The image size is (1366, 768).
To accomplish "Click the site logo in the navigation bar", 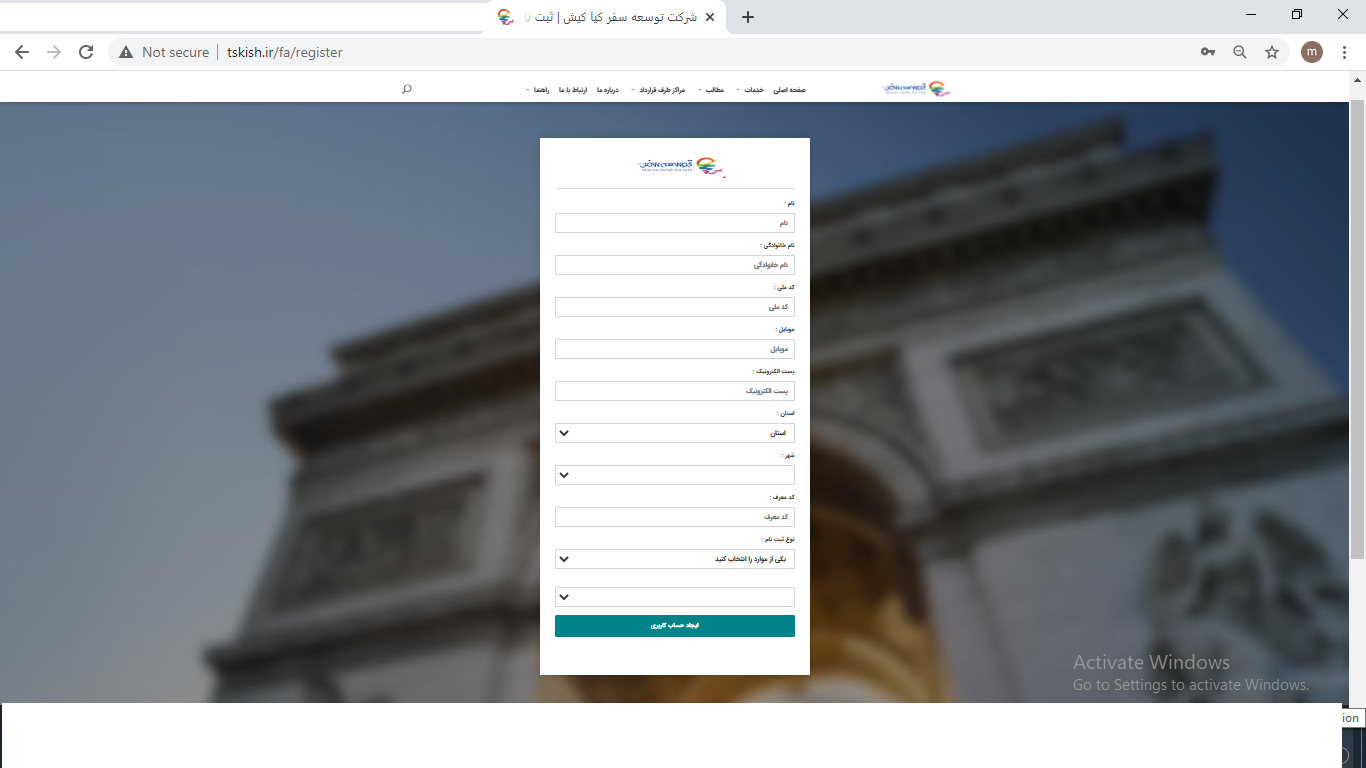I will [916, 89].
